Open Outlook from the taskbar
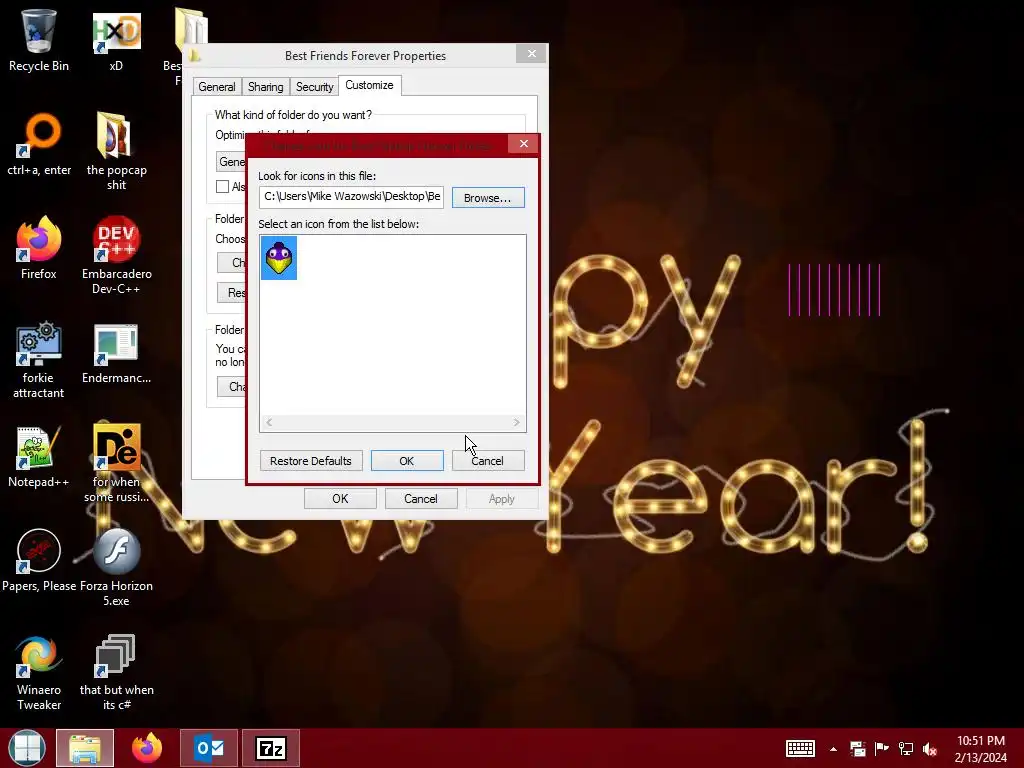Viewport: 1024px width, 768px height. coord(209,748)
